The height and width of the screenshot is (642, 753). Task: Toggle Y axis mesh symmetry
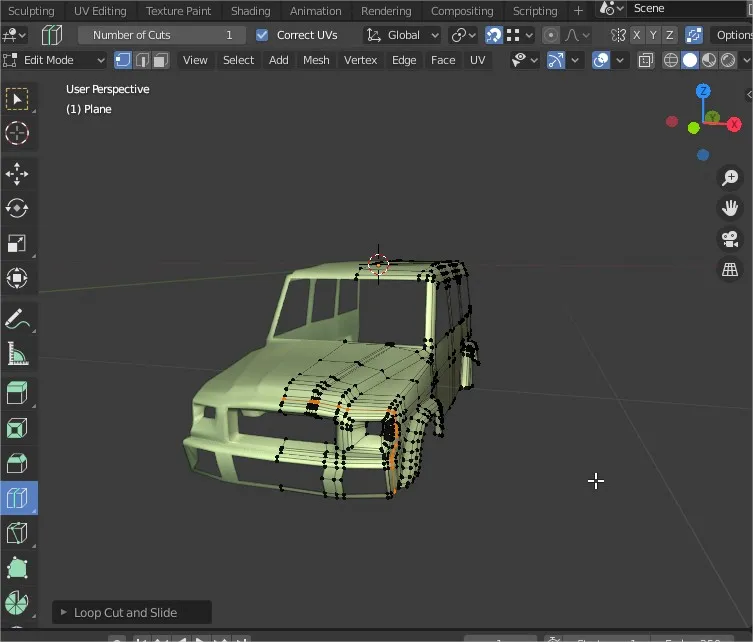653,35
